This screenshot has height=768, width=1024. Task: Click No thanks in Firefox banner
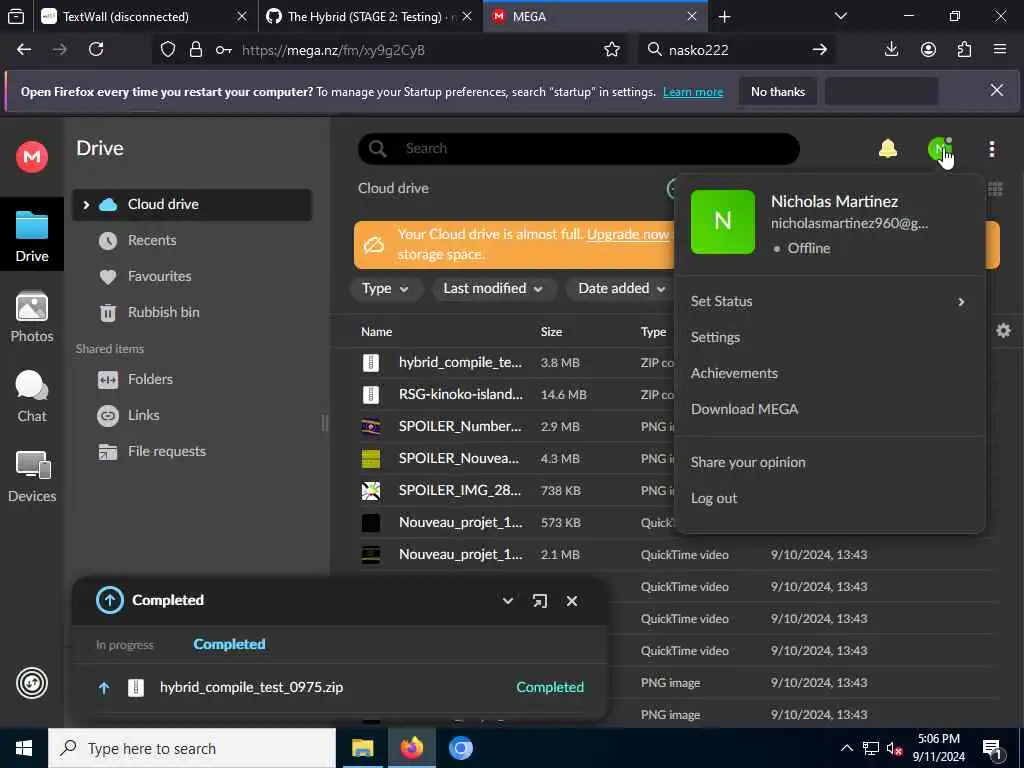point(778,92)
